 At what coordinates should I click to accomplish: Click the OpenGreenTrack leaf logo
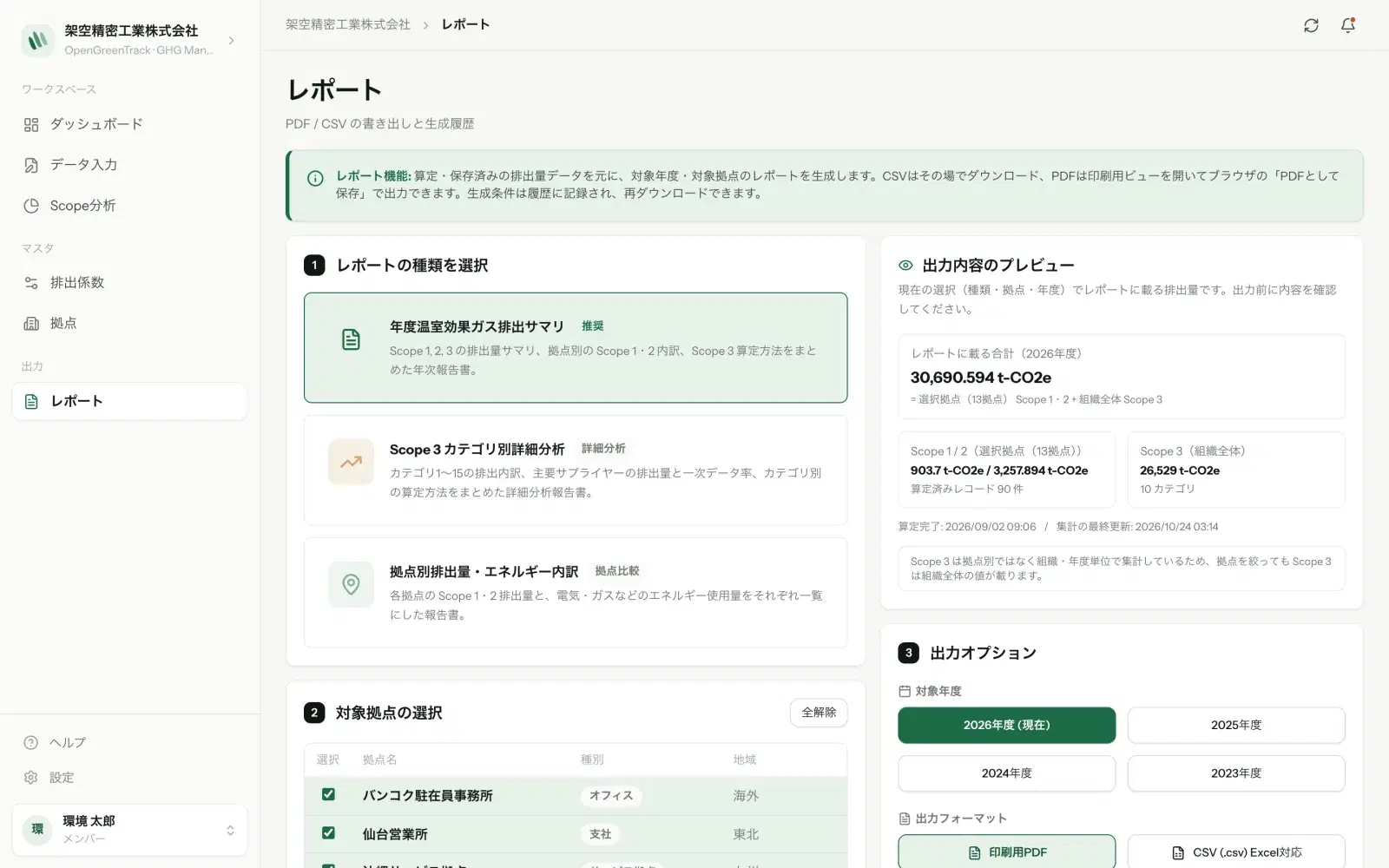point(38,40)
